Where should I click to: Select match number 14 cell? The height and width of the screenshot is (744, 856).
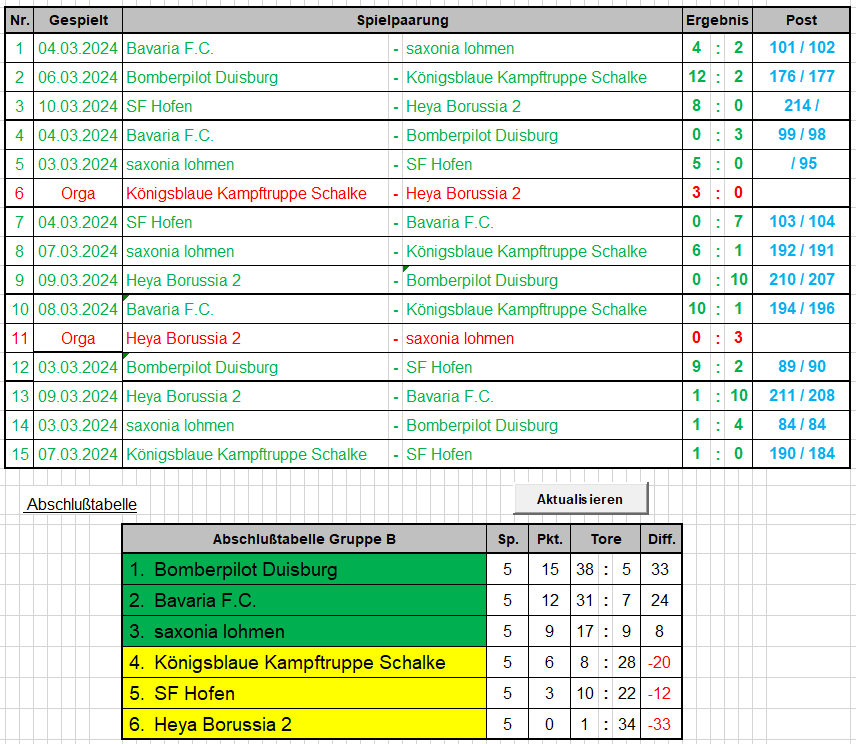[x=20, y=425]
